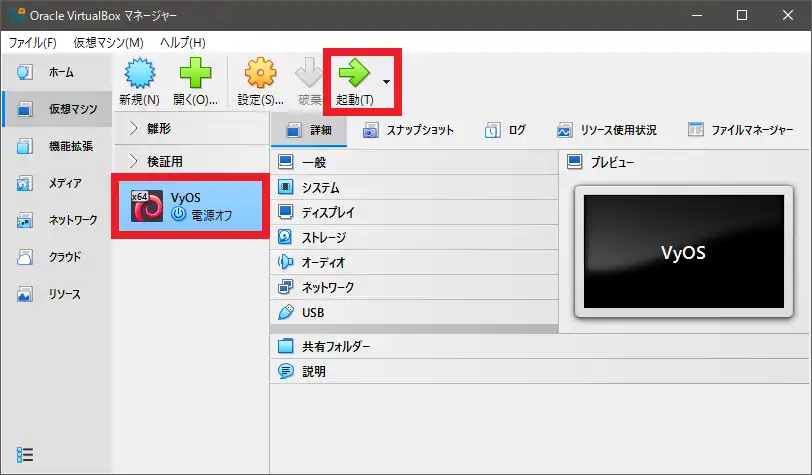Click the list view icon at sidebar bottom
Image resolution: width=812 pixels, height=475 pixels.
(24, 455)
